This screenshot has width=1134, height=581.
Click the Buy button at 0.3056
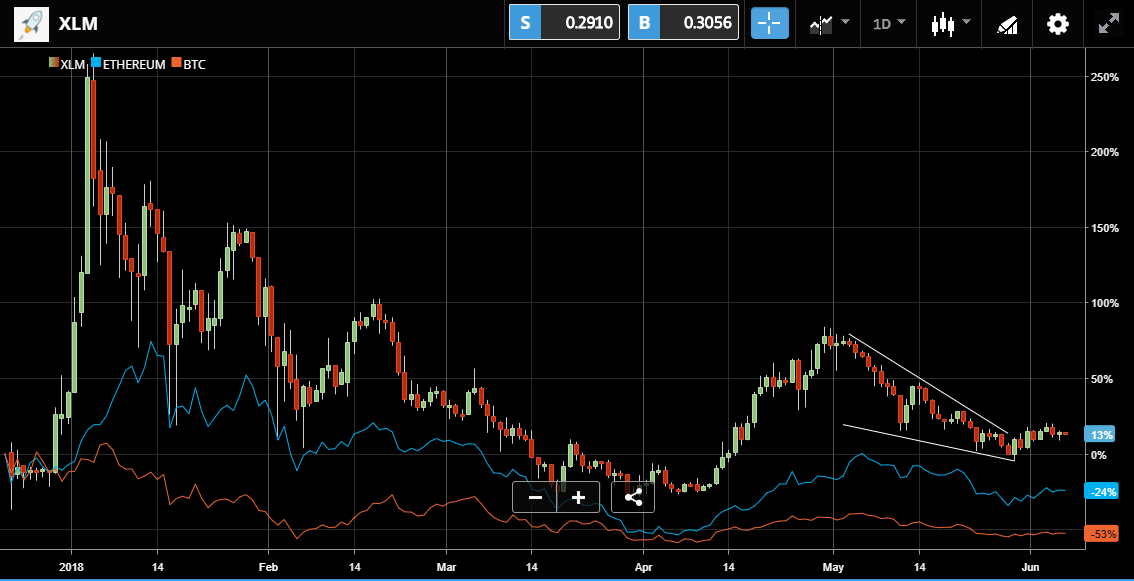[x=683, y=22]
